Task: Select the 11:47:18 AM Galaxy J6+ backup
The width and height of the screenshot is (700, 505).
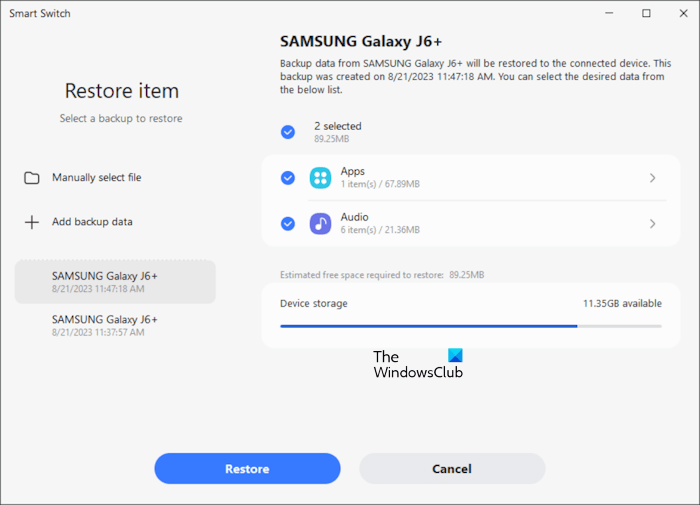Action: [115, 281]
